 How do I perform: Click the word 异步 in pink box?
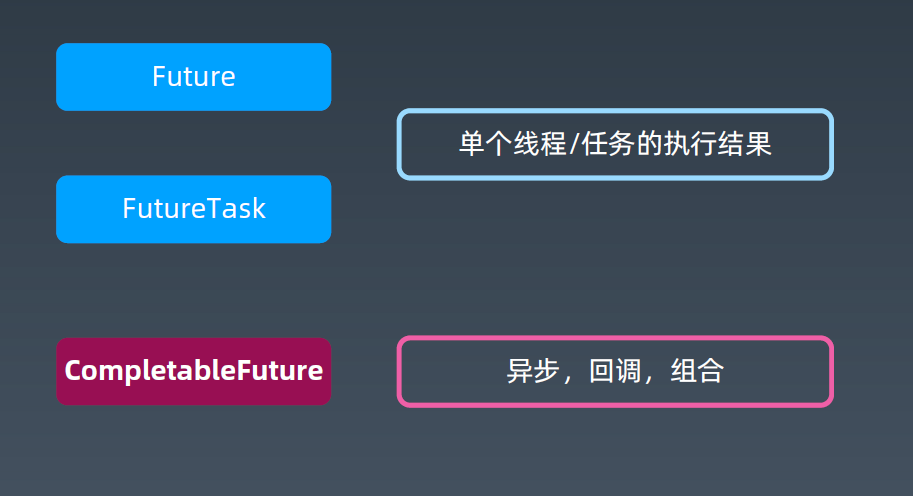tap(532, 371)
